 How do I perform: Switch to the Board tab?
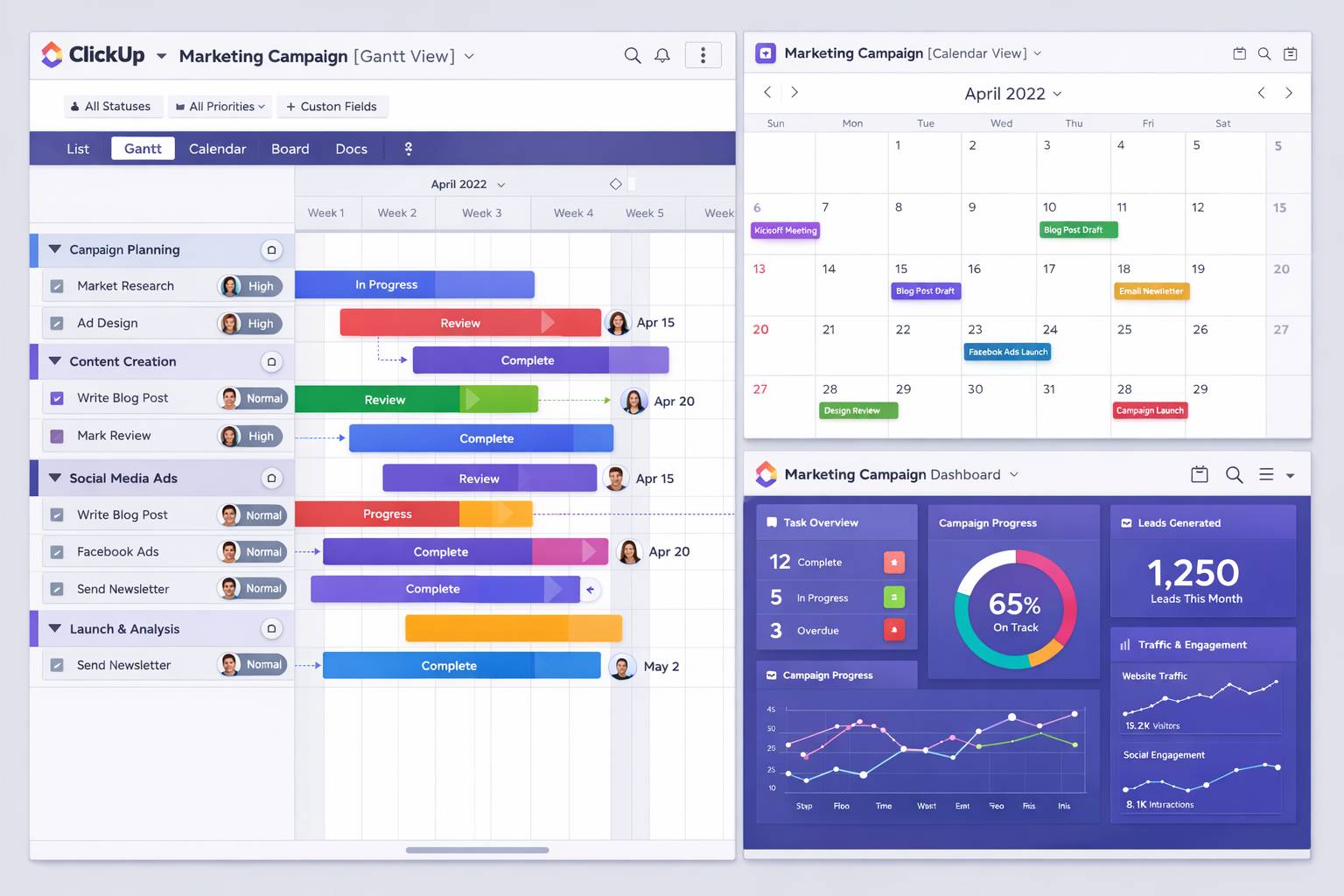point(290,149)
